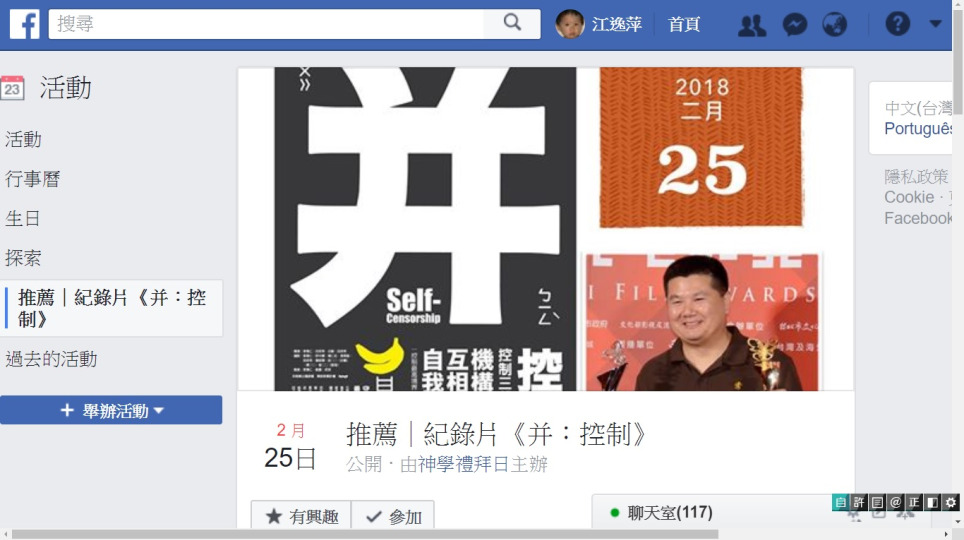Open the Messenger icon

[794, 25]
